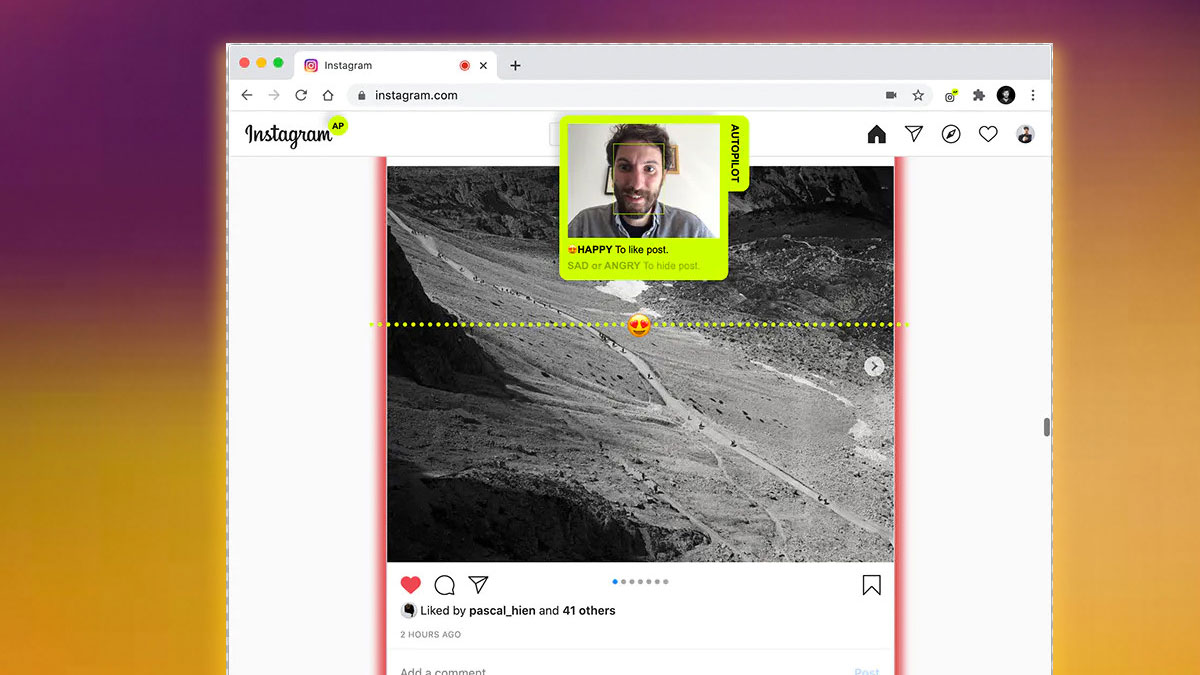Viewport: 1200px width, 675px height.
Task: Open pascal_hien profile link
Action: (501, 610)
